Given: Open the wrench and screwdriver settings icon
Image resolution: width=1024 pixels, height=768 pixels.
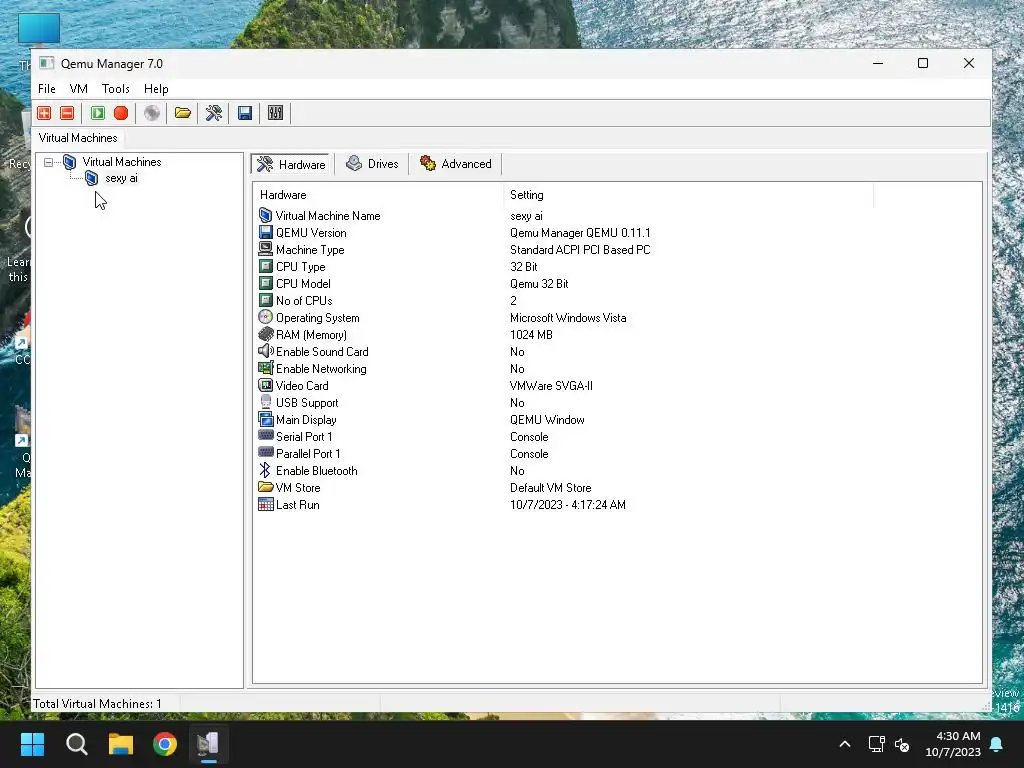Looking at the screenshot, I should pos(214,113).
